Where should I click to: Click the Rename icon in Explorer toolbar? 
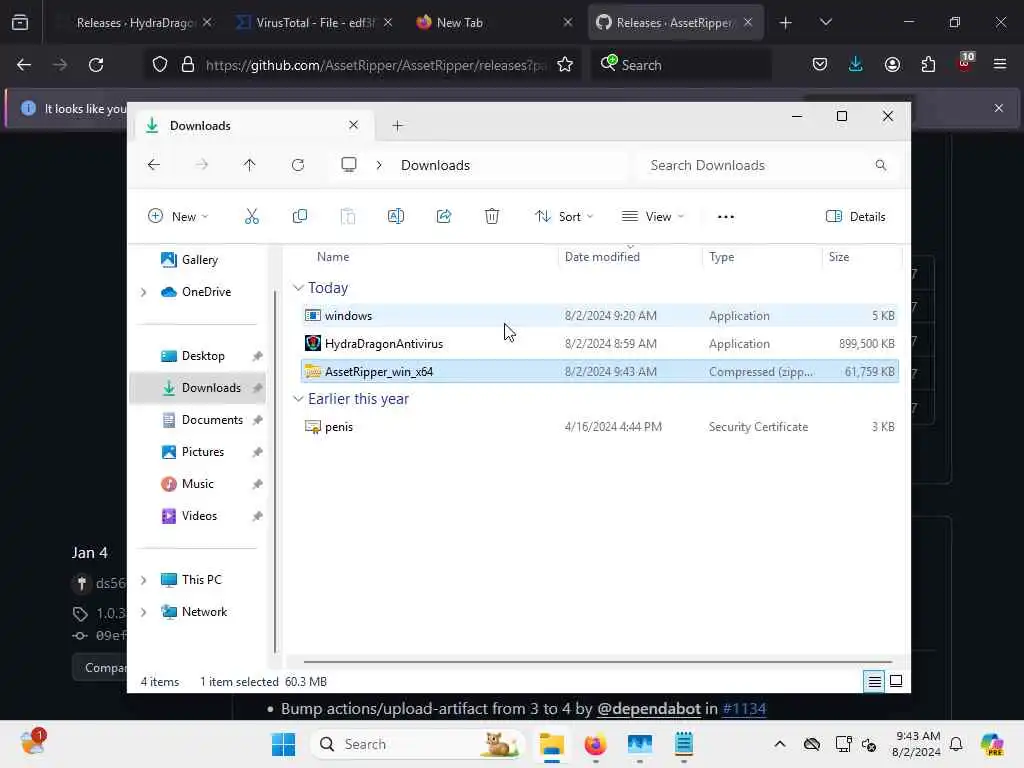point(396,217)
